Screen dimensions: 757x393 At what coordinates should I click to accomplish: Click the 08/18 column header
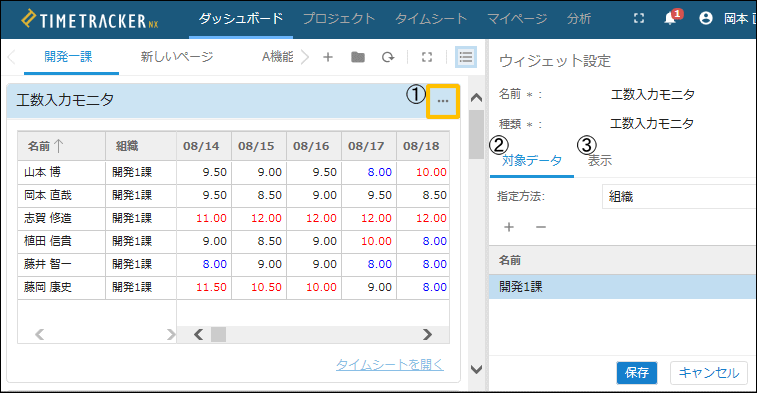pos(423,146)
